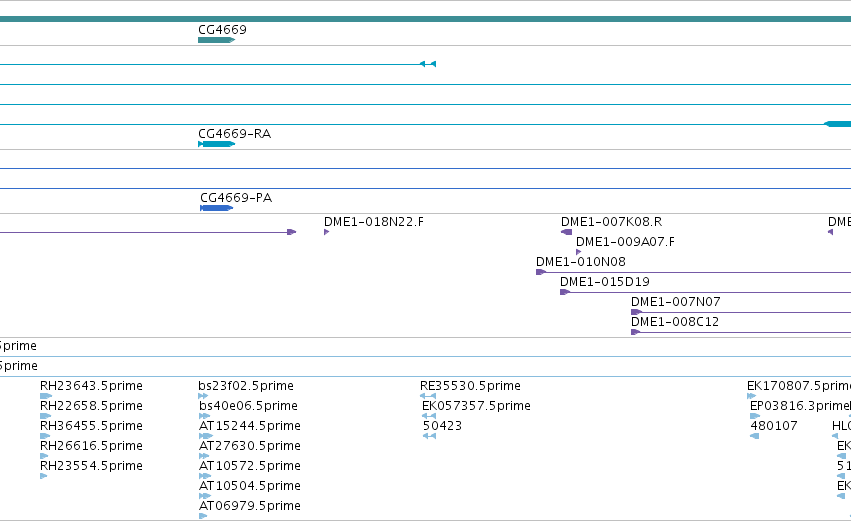Select the RH23554.5prime EST label
Viewport: 851px width, 521px height.
91,466
